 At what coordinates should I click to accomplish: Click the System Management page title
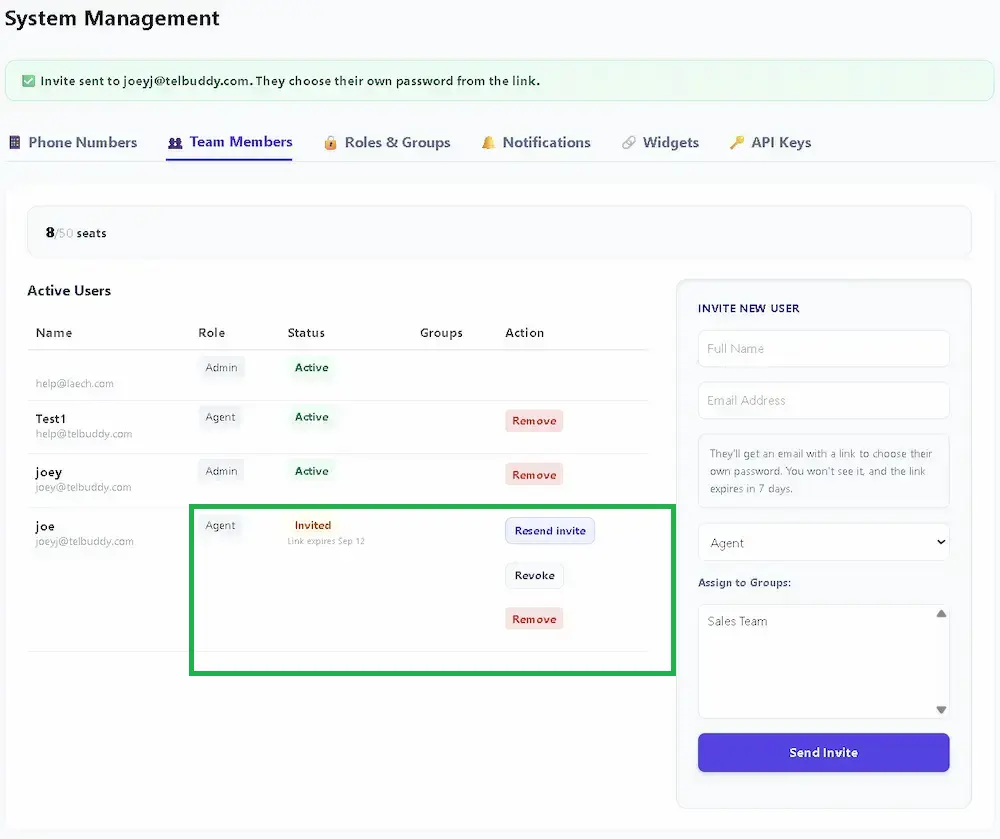pyautogui.click(x=112, y=18)
